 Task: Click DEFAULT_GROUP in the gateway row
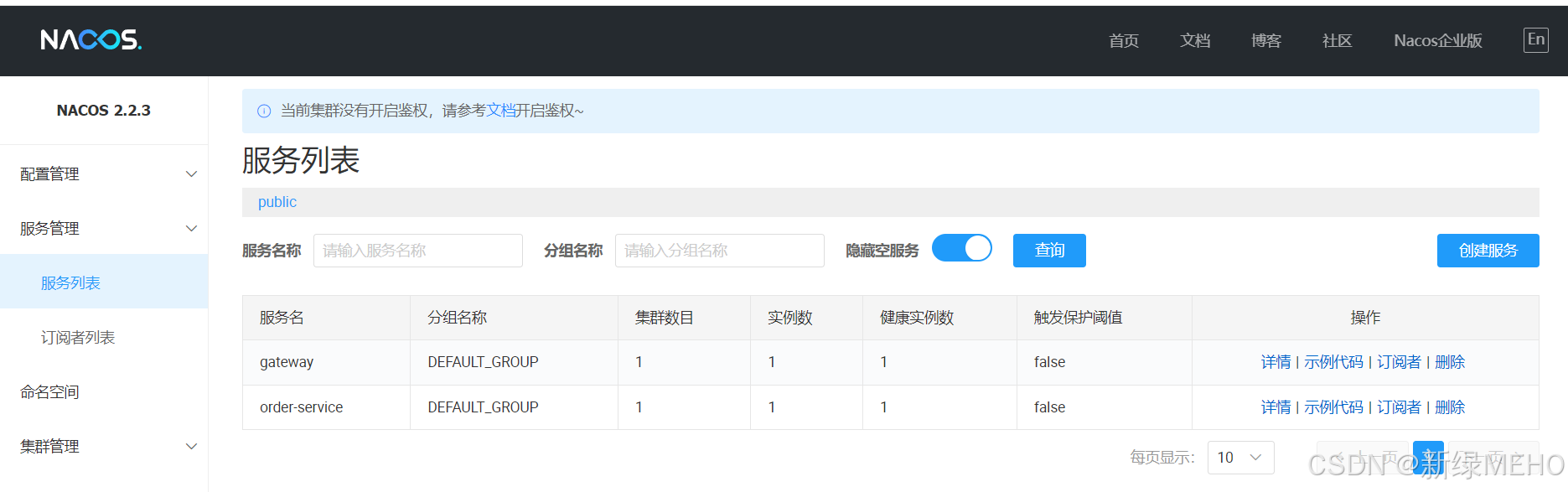[x=484, y=362]
